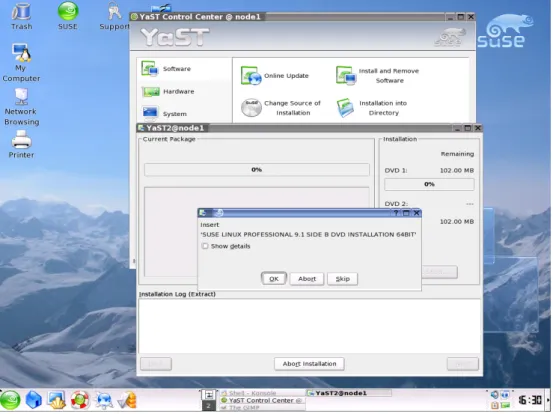Click the desktop pager button above desktop 2

208,395
